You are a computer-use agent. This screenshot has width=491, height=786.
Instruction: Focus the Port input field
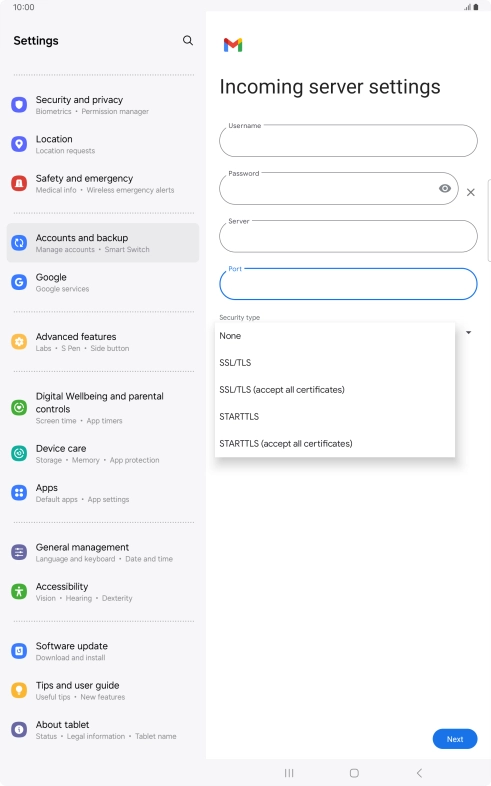coord(348,284)
